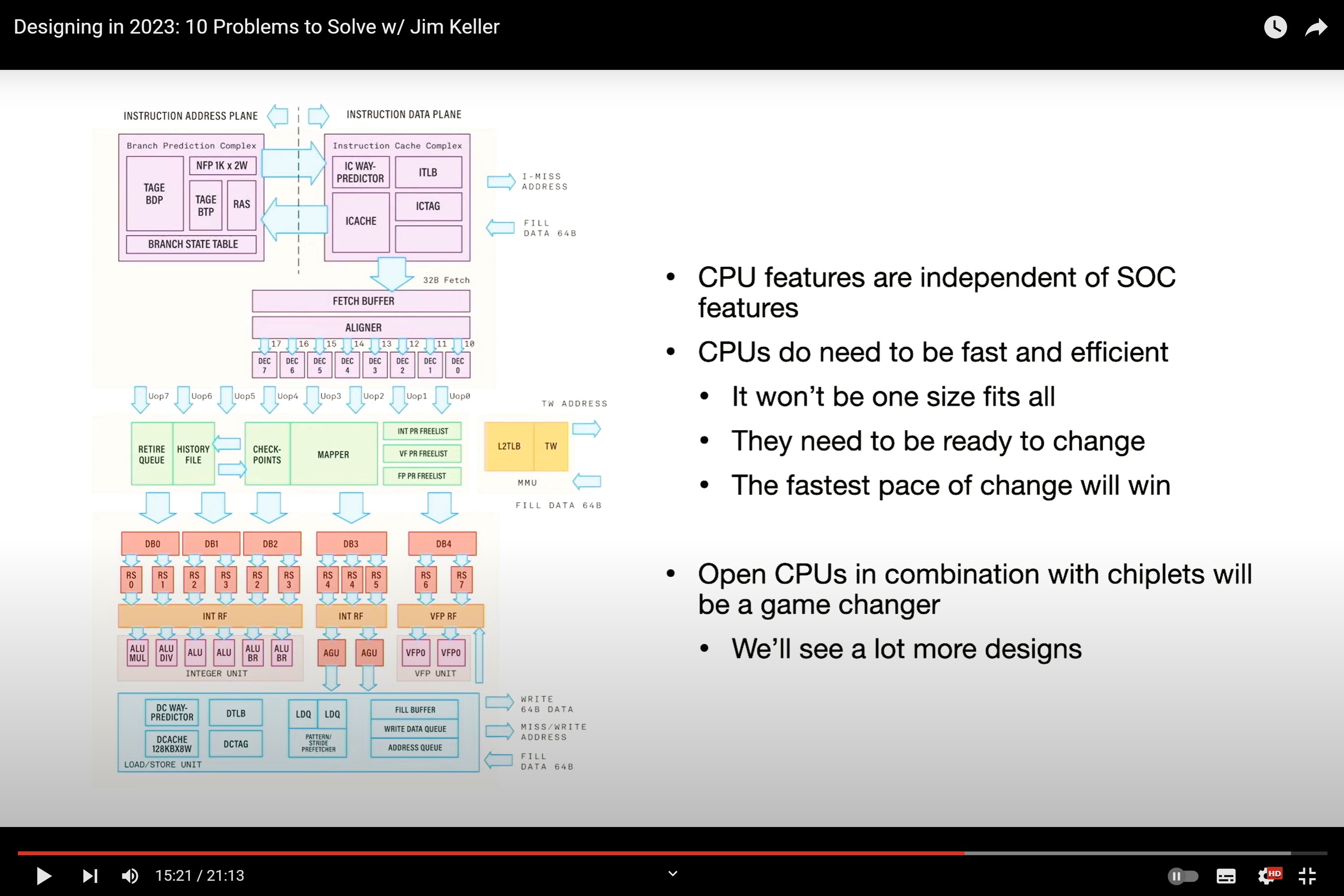Click the Play button to resume playback
The height and width of the screenshot is (896, 1344).
point(43,876)
